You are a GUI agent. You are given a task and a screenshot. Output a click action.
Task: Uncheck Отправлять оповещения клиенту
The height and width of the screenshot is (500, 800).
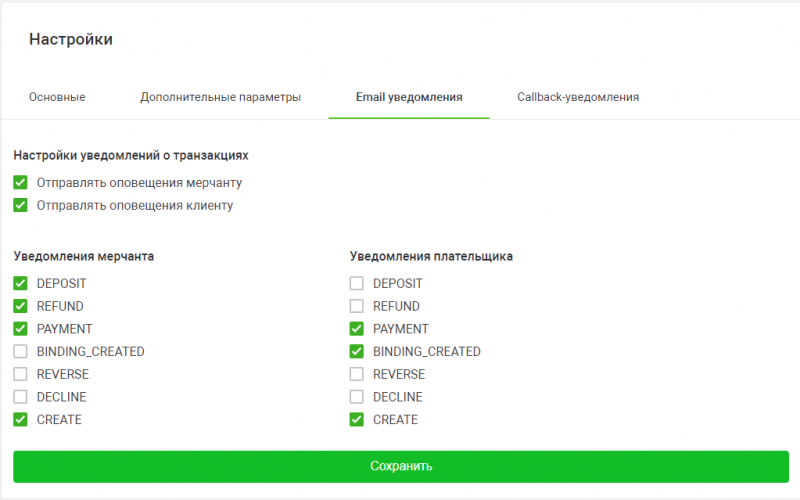tap(20, 205)
